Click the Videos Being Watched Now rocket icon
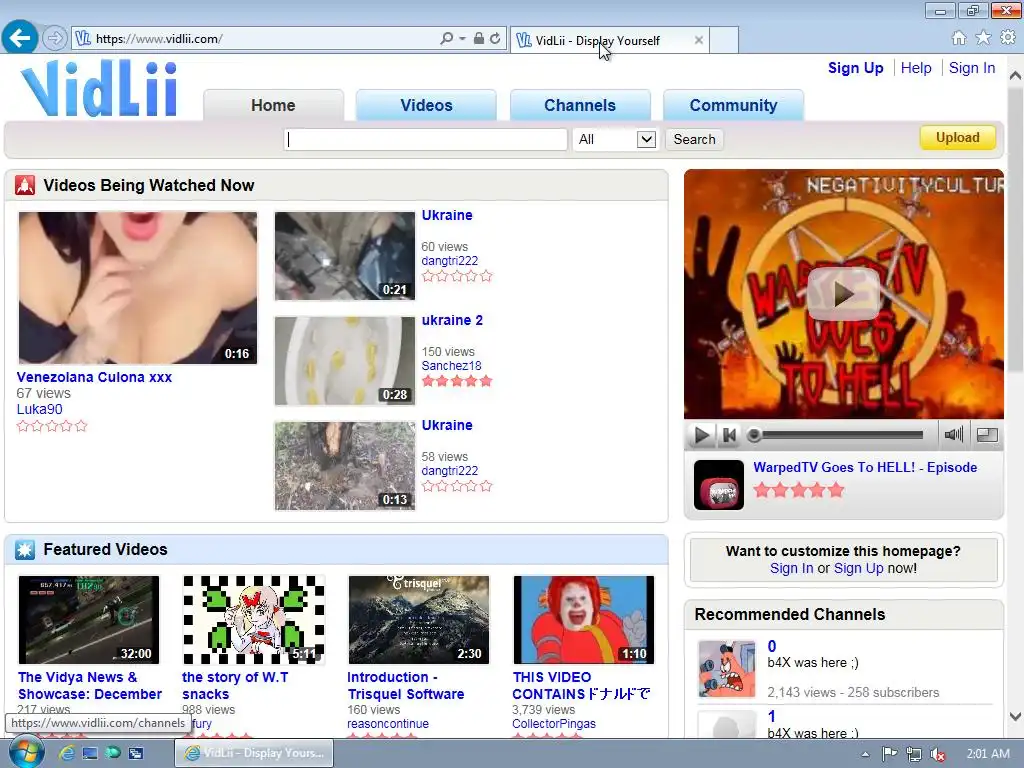 25,185
